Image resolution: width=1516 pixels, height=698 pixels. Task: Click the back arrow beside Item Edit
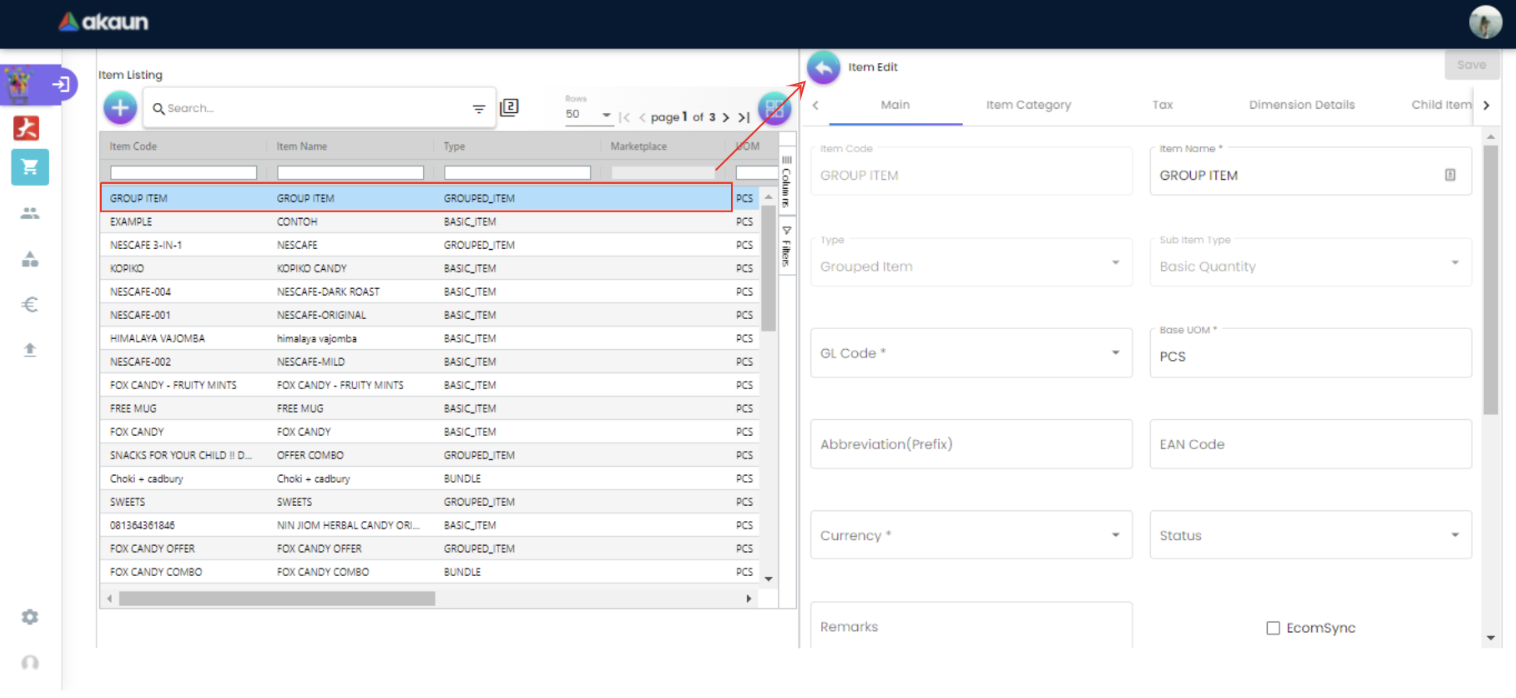click(823, 68)
